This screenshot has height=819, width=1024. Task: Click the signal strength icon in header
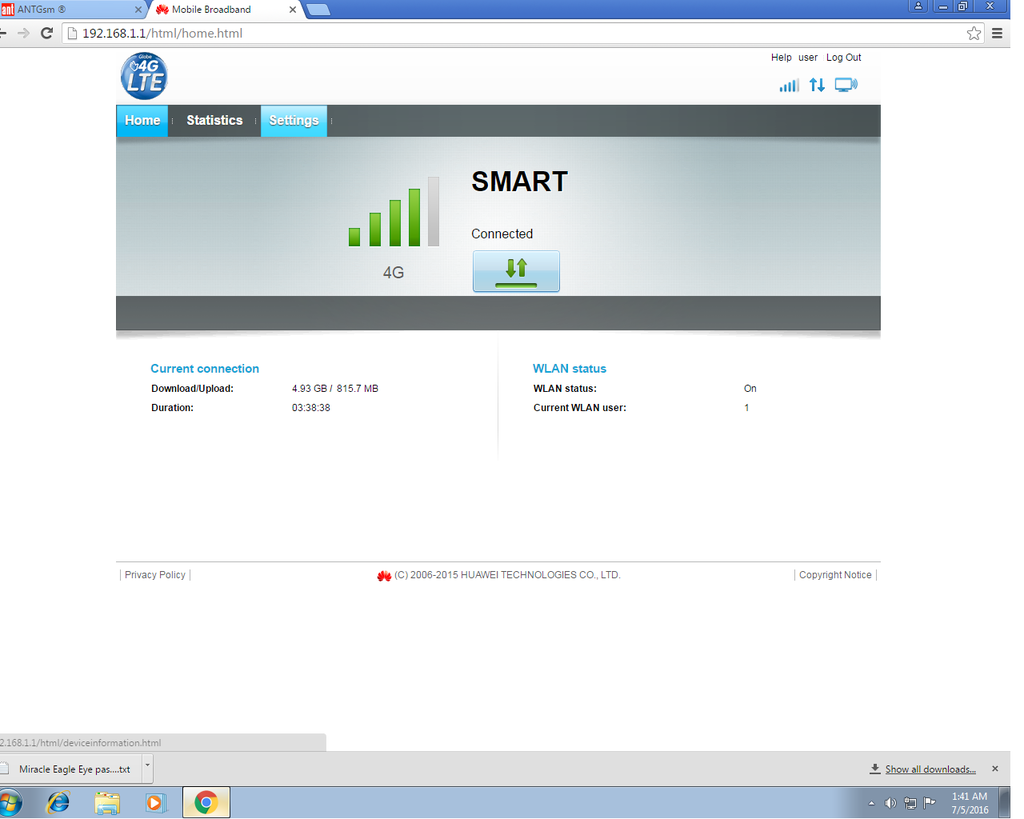pyautogui.click(x=789, y=86)
